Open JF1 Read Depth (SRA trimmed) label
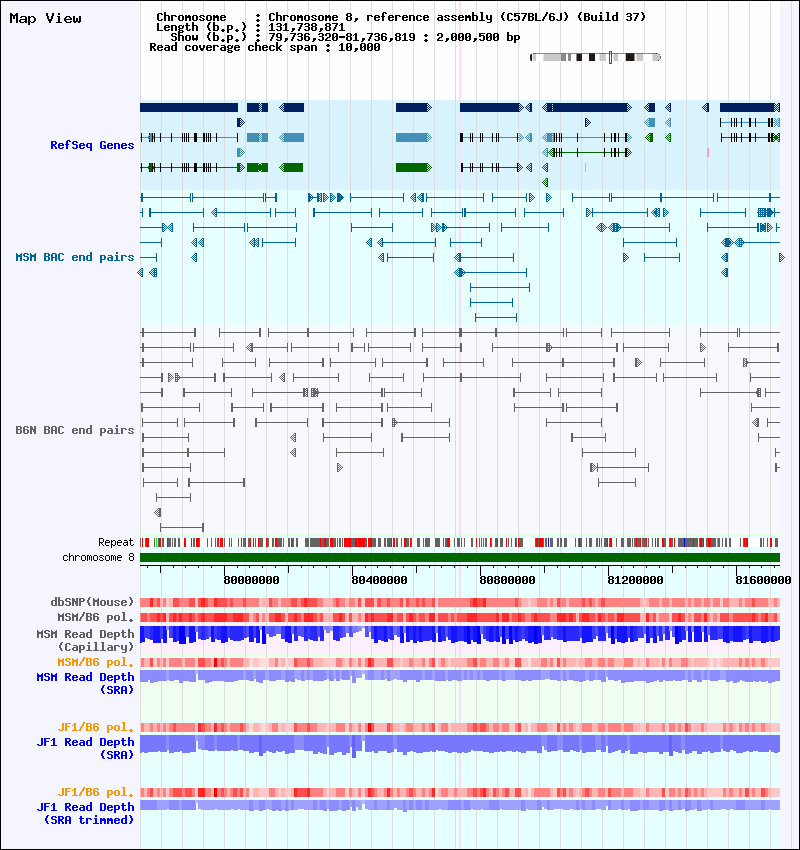This screenshot has height=850, width=800. (x=86, y=814)
